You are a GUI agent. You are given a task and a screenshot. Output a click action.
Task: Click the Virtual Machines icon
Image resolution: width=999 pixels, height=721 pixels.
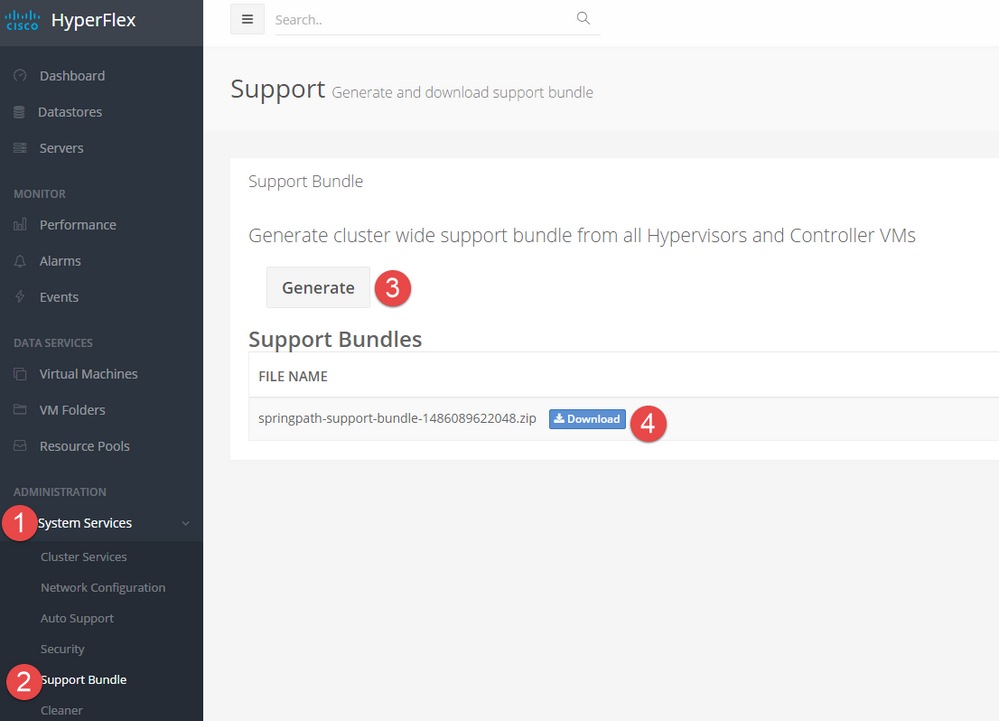click(x=20, y=374)
